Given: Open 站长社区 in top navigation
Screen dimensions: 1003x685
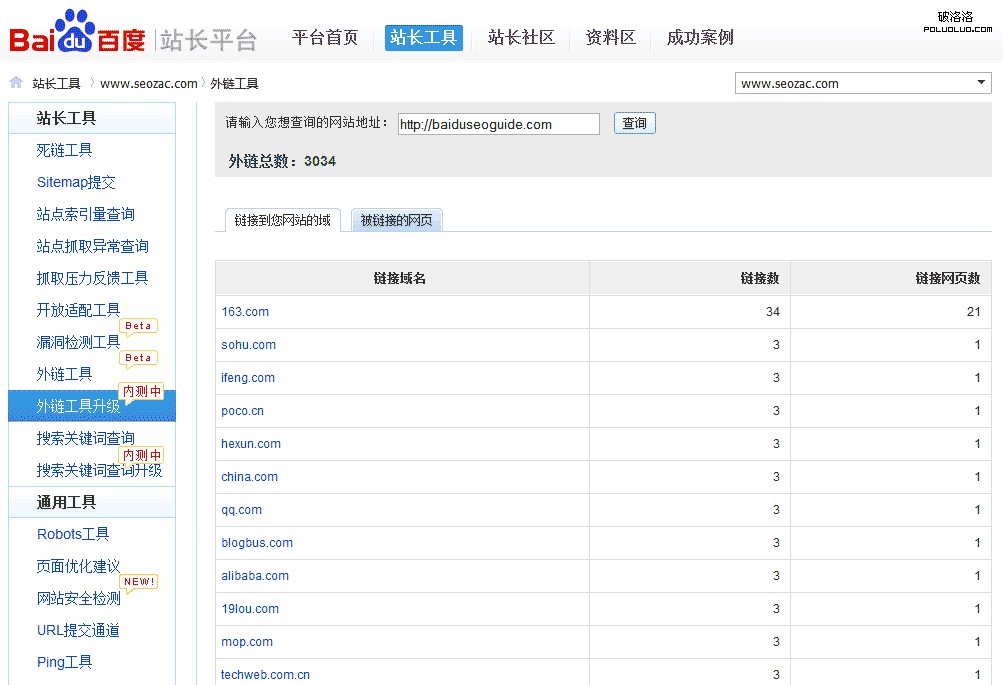Looking at the screenshot, I should tap(521, 38).
